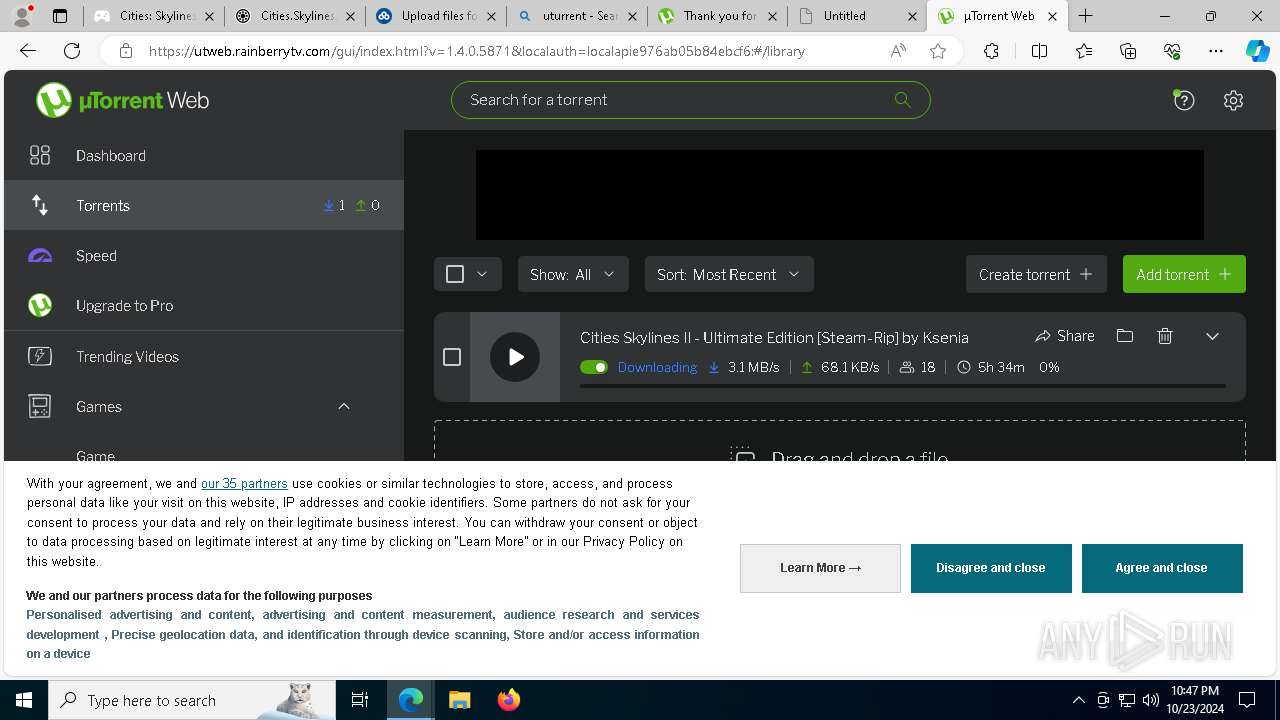Click the Trending Videos icon
This screenshot has width=1280, height=720.
click(x=40, y=356)
